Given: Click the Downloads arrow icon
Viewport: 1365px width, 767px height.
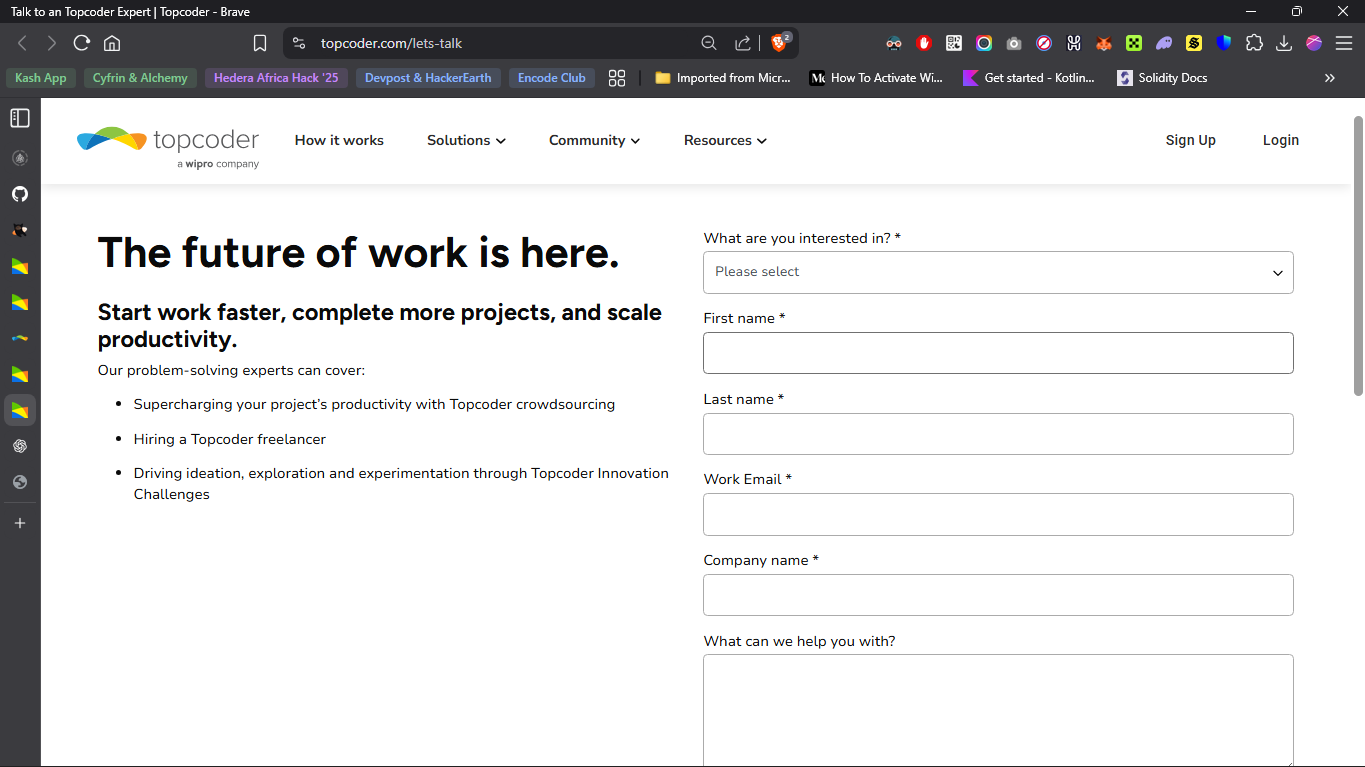Looking at the screenshot, I should point(1284,43).
